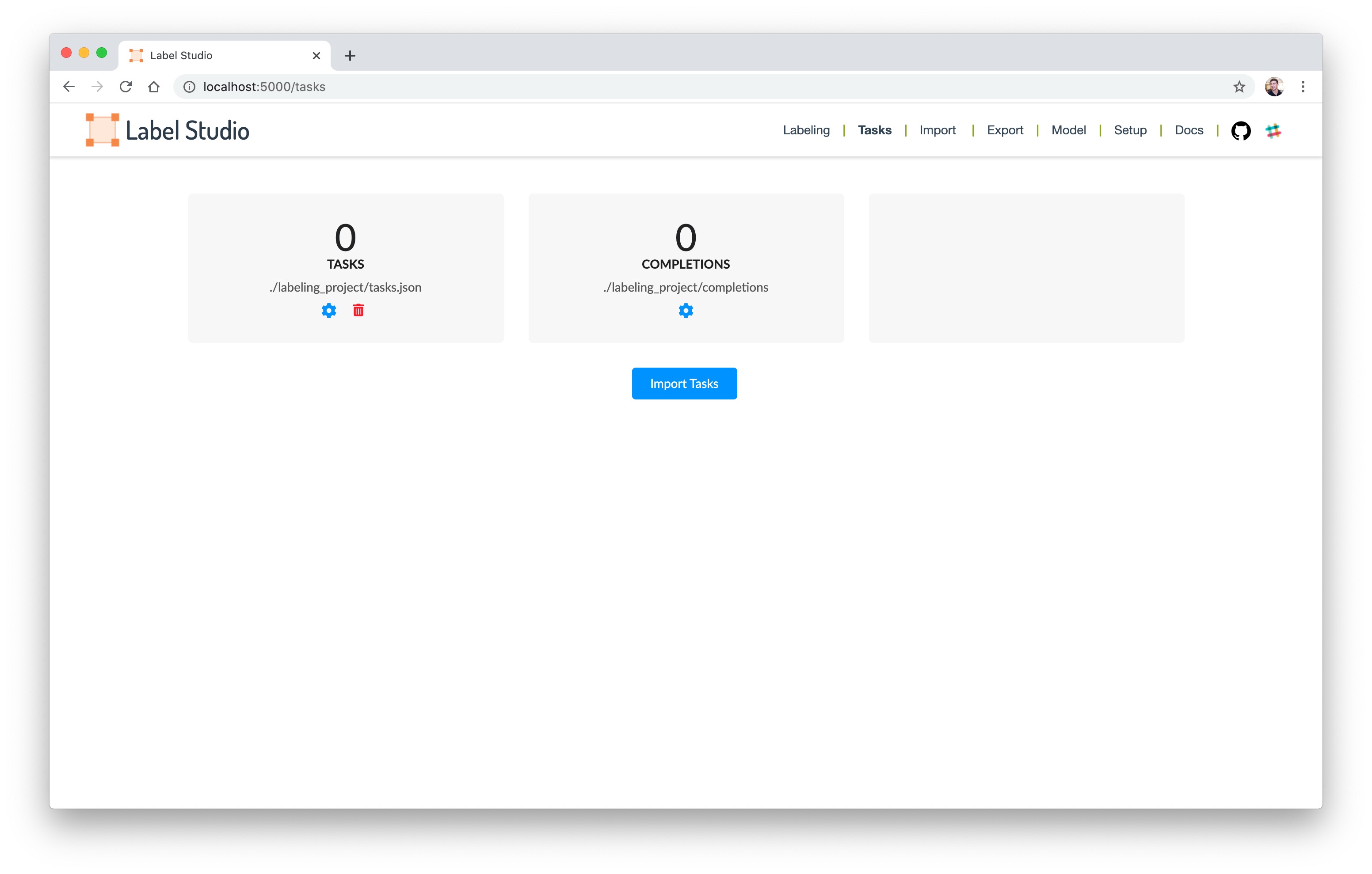The height and width of the screenshot is (874, 1372).
Task: Reload the page
Action: pos(126,87)
